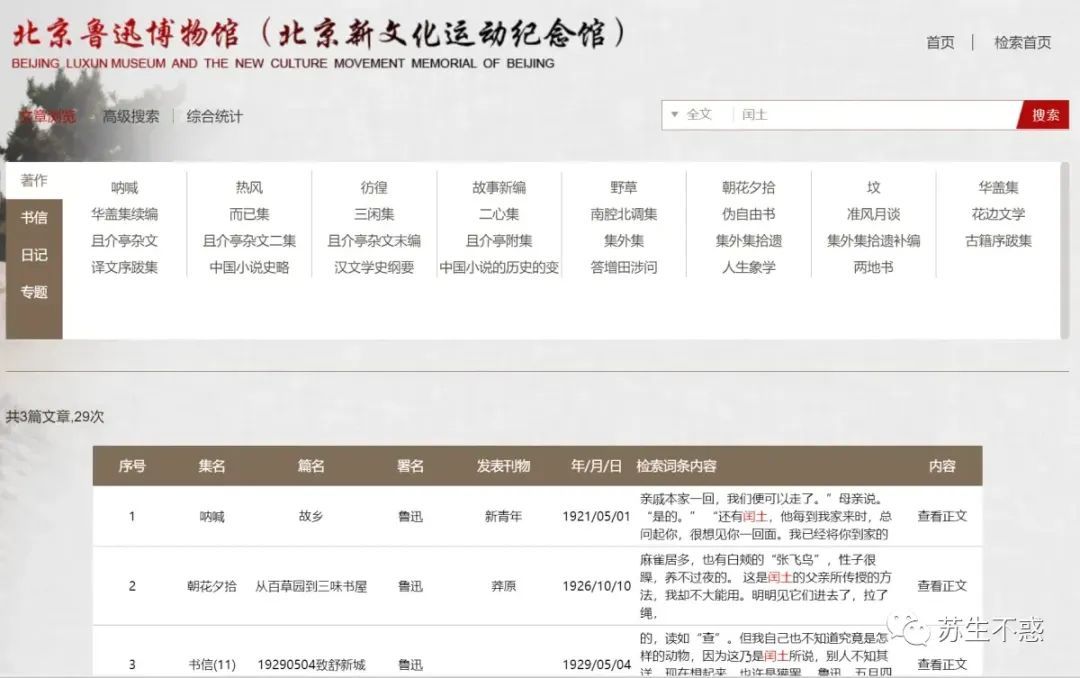
Task: Open 古籍序跋集 collection
Action: pyautogui.click(x=998, y=241)
